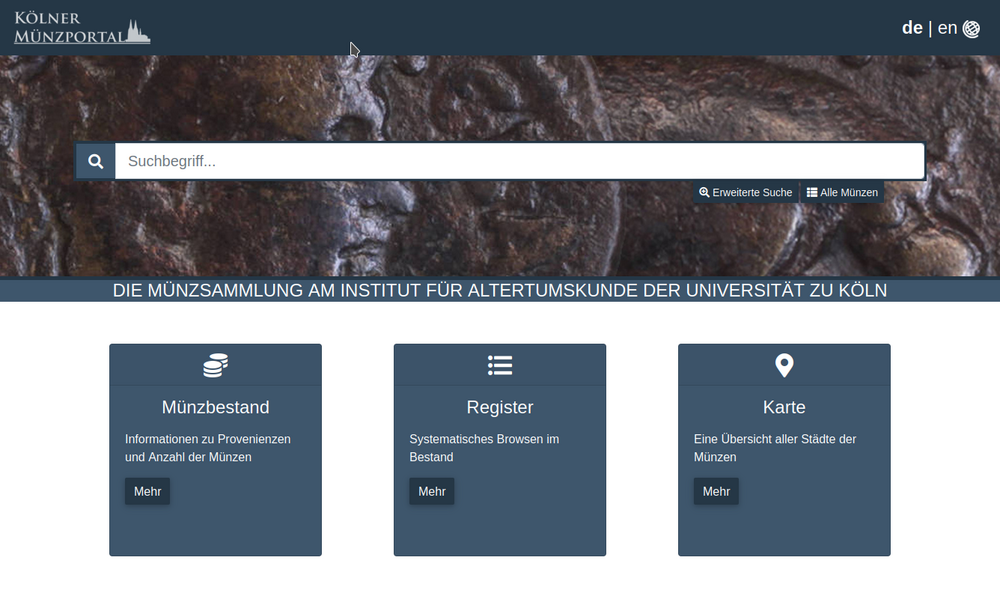Select the Münzbestand card title
Image resolution: width=1000 pixels, height=602 pixels.
coord(215,408)
